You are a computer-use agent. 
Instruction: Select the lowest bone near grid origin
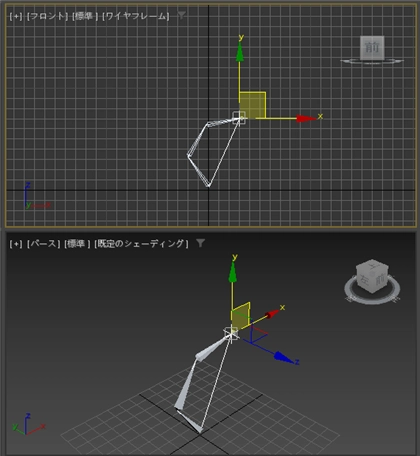click(190, 421)
